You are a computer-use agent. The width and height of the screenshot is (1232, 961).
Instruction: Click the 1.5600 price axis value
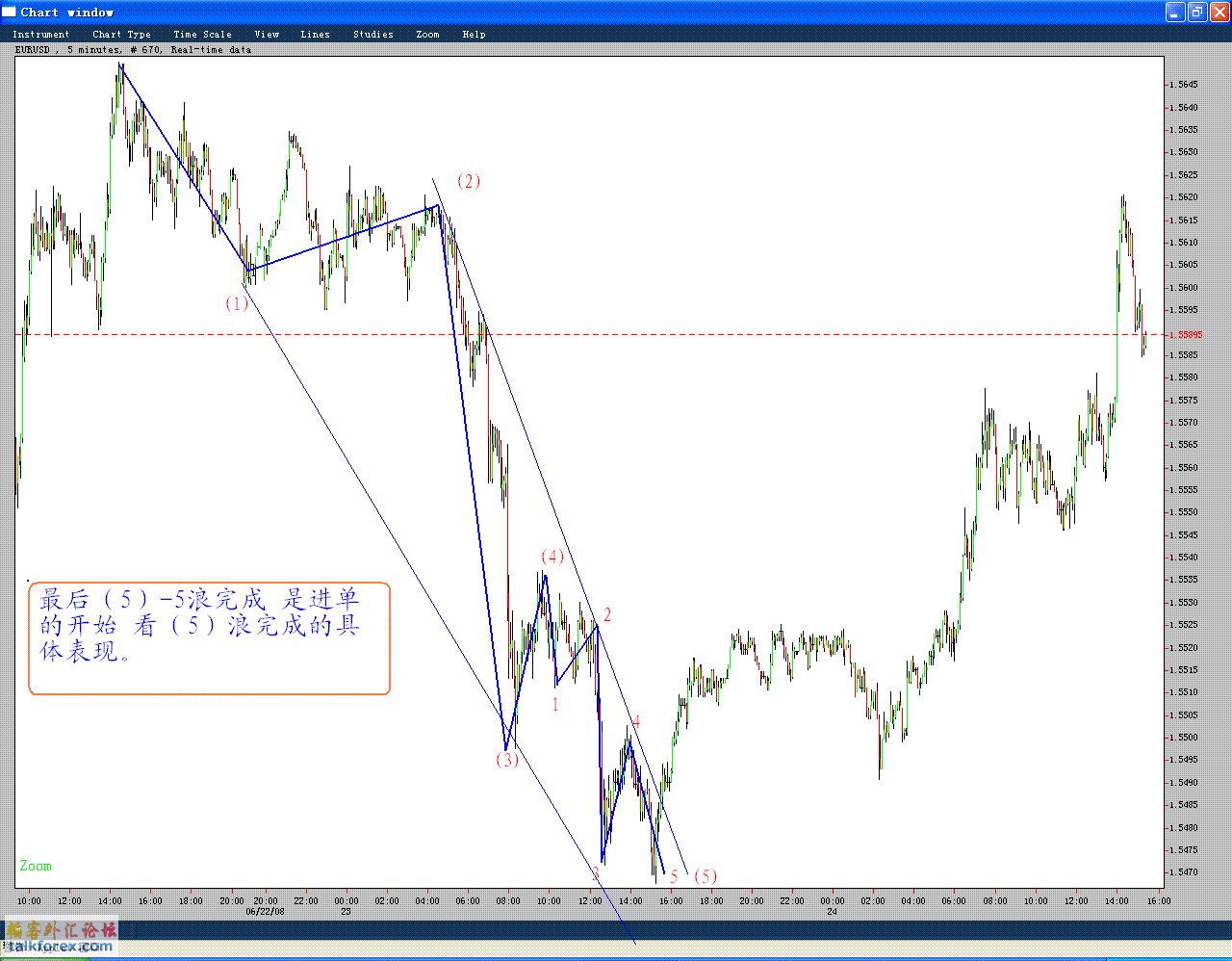[x=1184, y=287]
